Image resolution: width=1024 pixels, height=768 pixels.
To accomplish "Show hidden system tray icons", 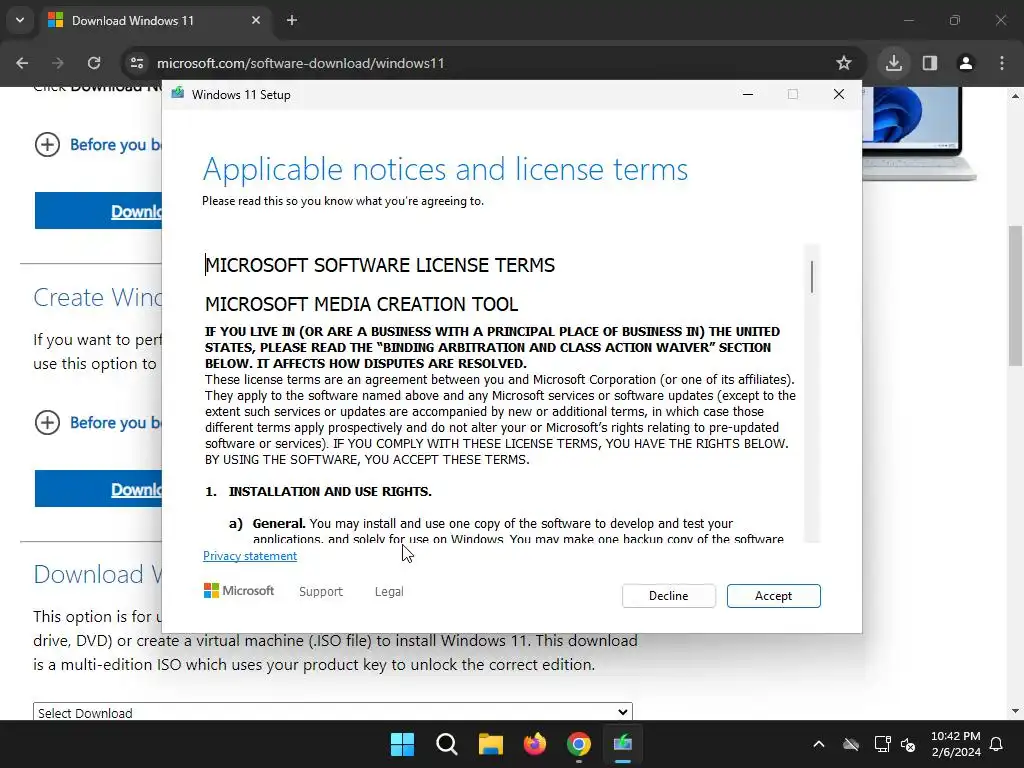I will pos(818,744).
